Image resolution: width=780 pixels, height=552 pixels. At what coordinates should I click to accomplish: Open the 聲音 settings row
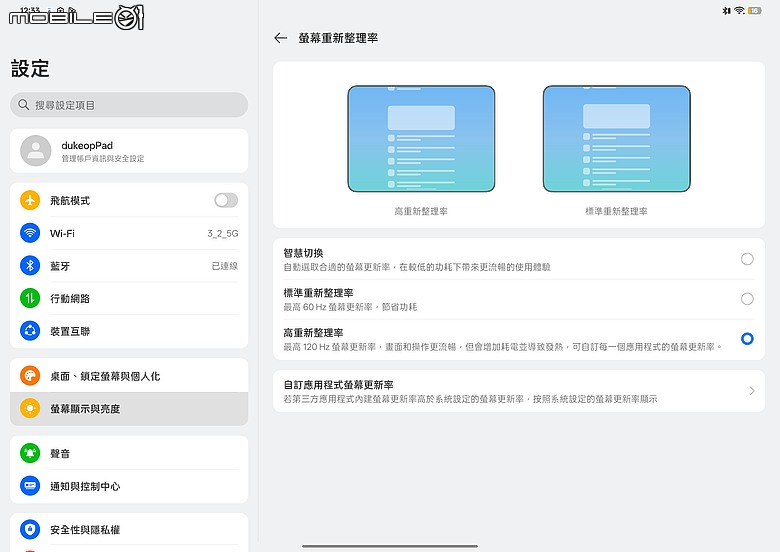[129, 453]
